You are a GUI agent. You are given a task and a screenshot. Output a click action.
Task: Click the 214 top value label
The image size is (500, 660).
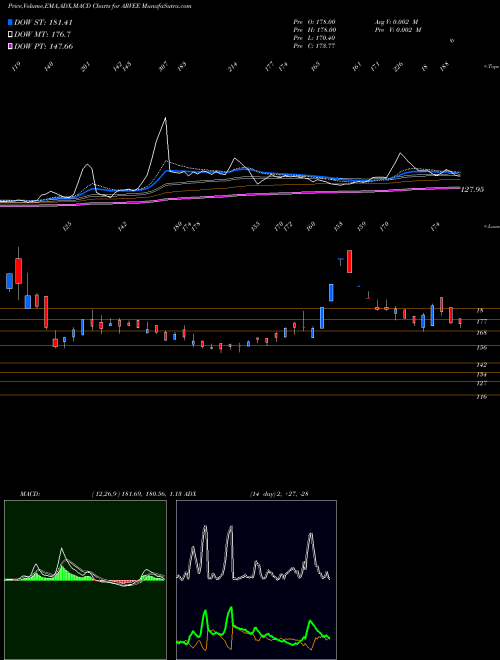(x=233, y=66)
